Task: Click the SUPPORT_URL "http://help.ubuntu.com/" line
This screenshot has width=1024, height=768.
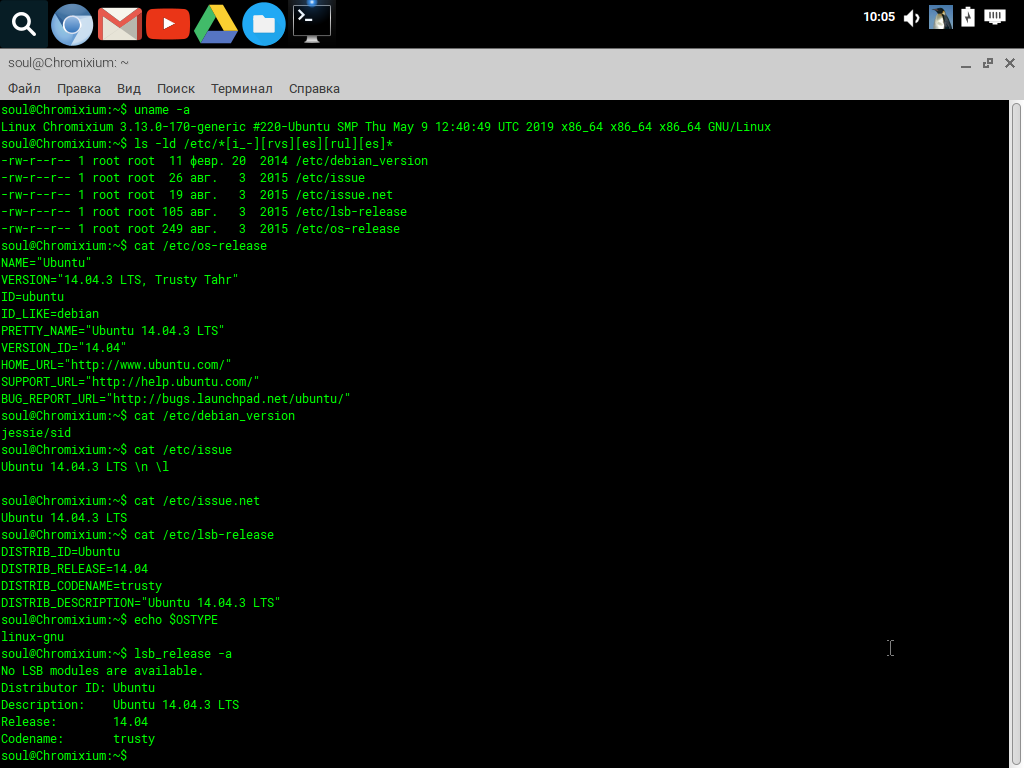Action: point(130,381)
